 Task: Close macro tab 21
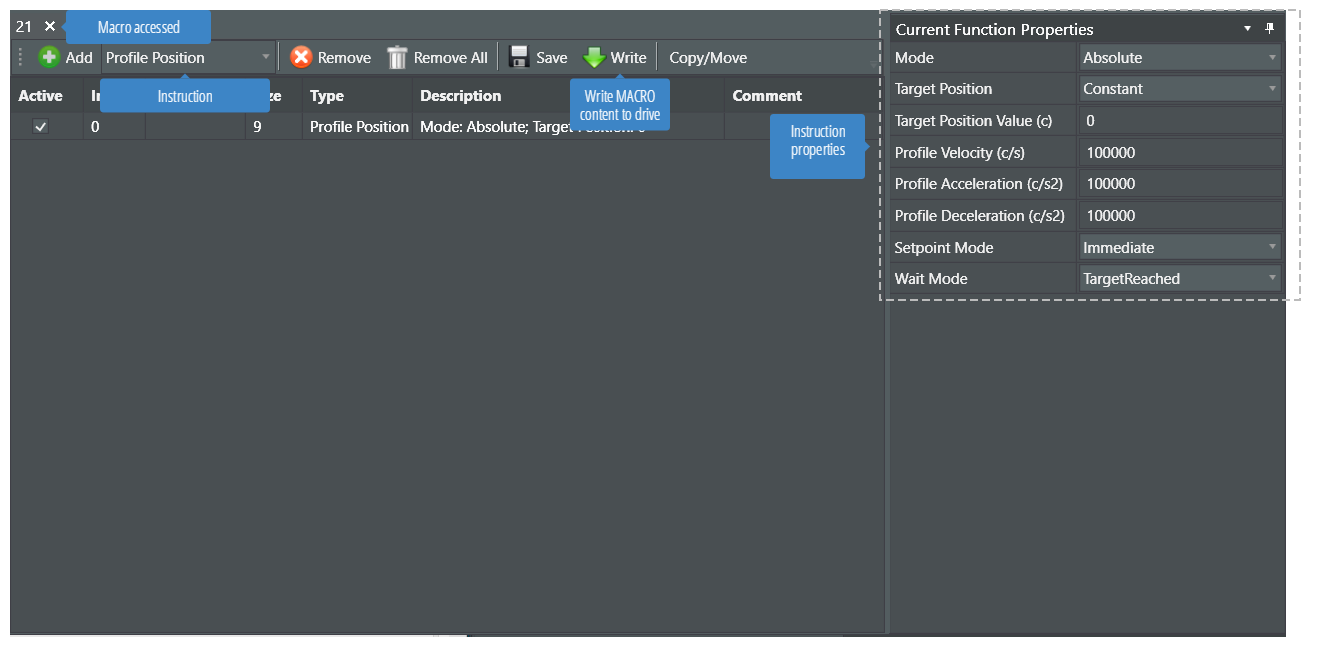(50, 26)
